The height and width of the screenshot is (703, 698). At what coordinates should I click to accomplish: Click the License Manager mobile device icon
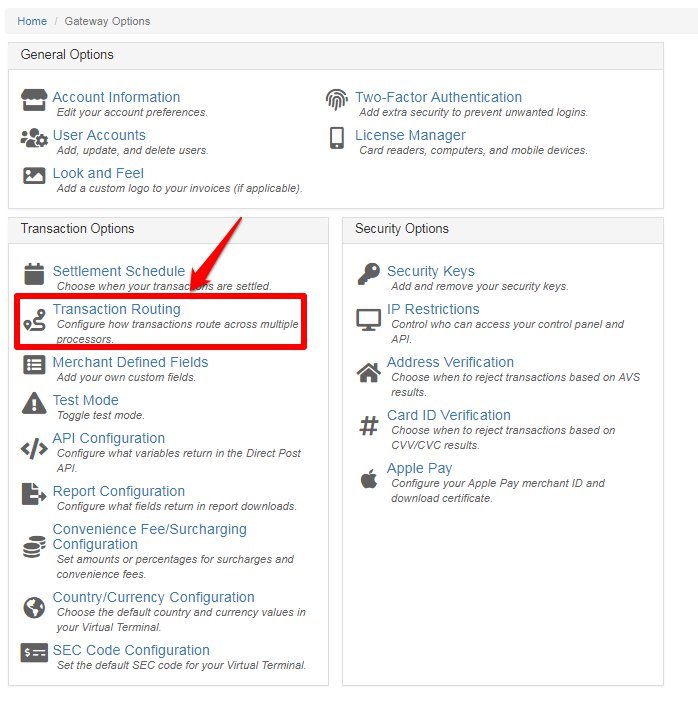click(x=337, y=138)
